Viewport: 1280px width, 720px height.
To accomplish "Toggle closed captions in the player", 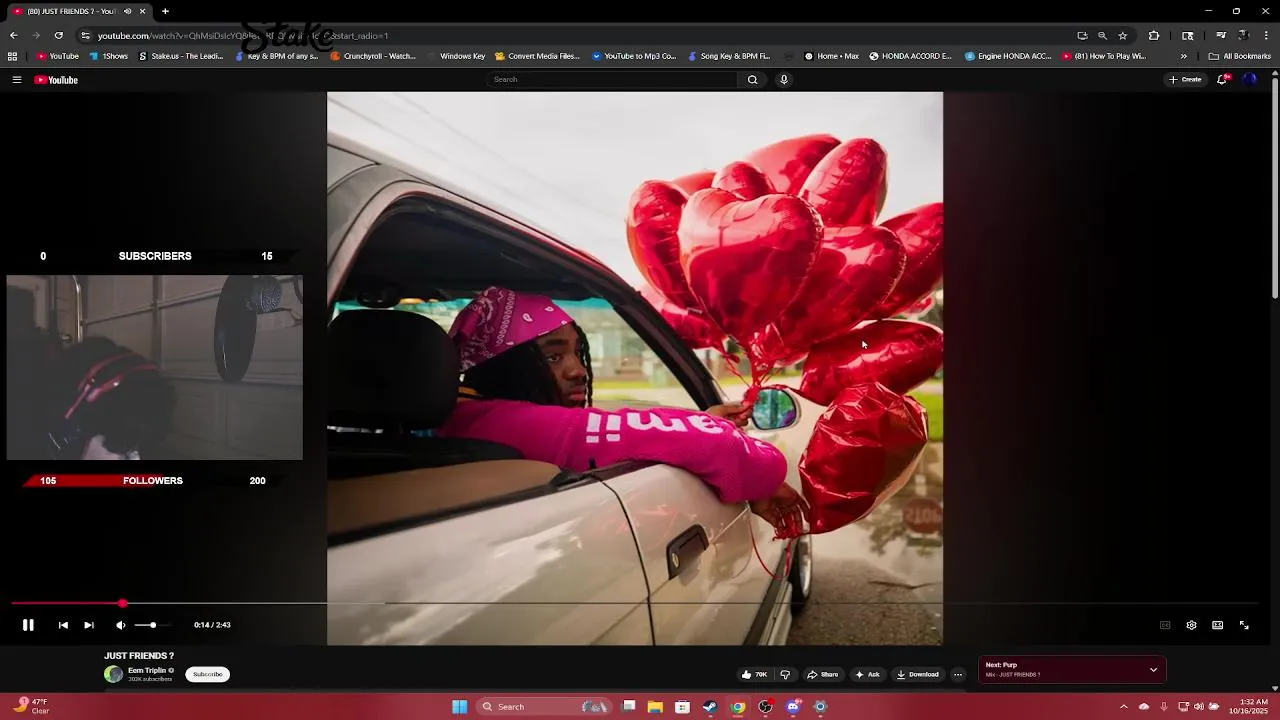I will point(1165,625).
